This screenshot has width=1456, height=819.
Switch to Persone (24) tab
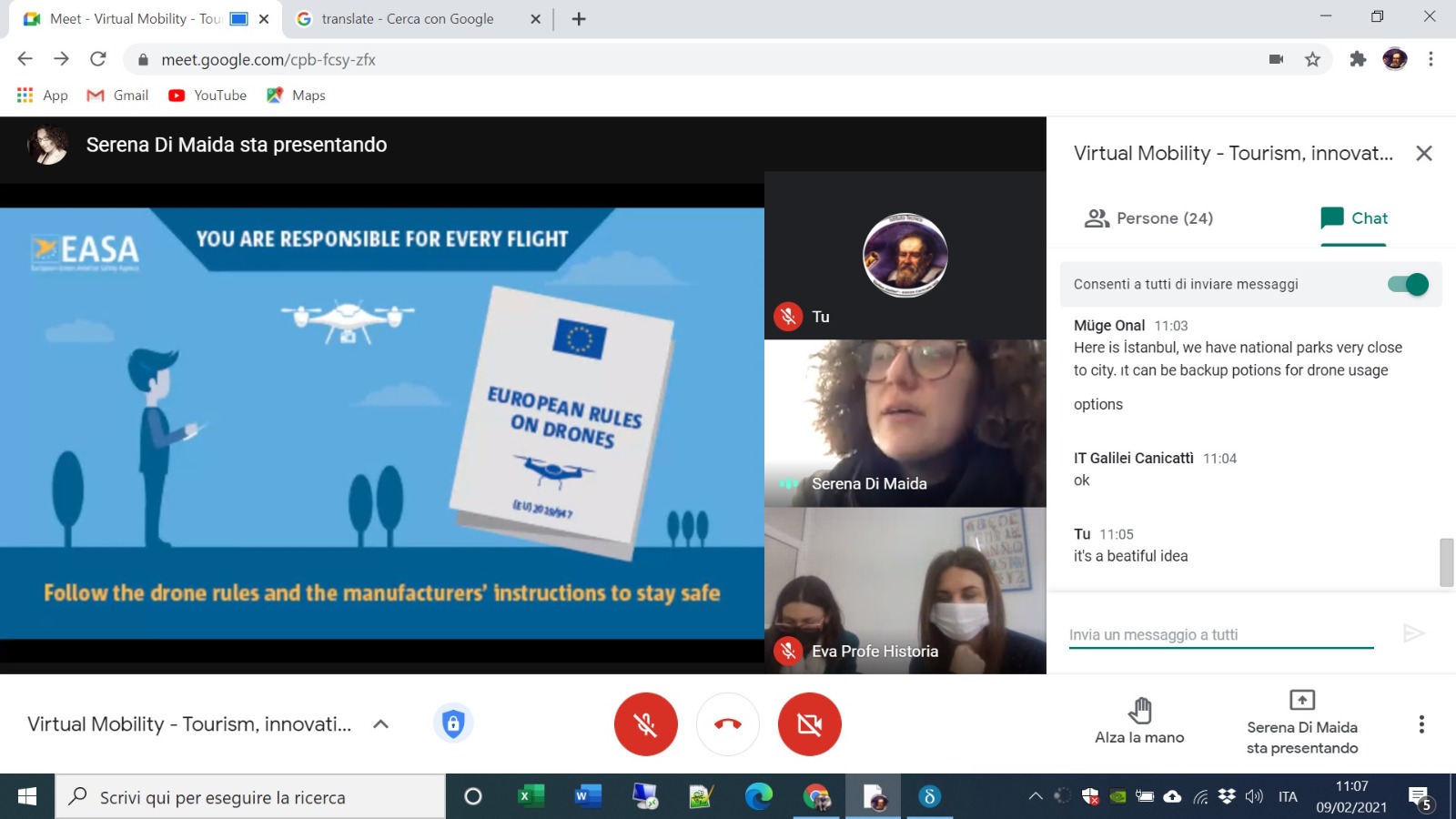point(1148,218)
